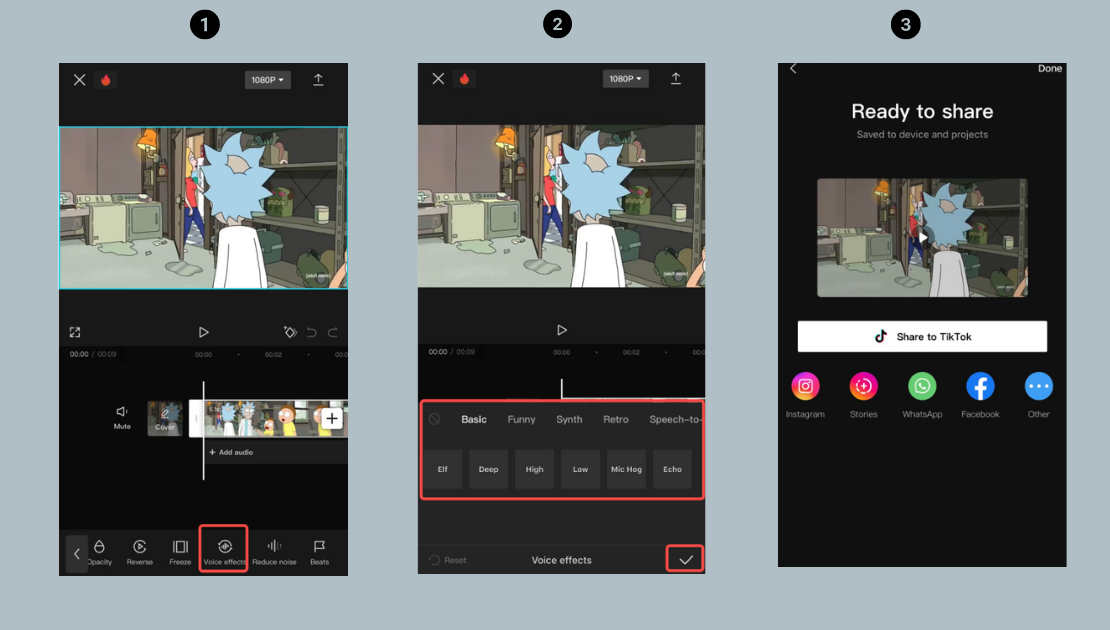
Task: Tap the flame icon in screen 1
Action: click(105, 80)
